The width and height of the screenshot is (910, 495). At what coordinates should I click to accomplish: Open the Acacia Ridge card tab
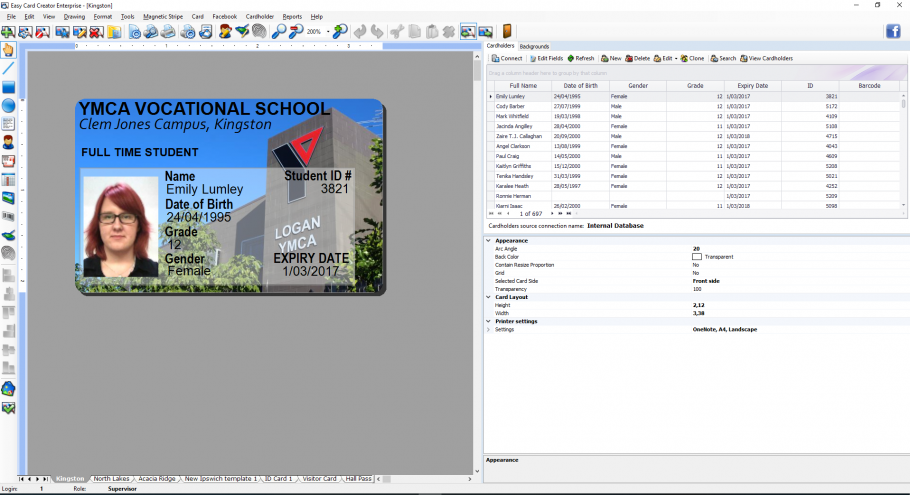coord(157,479)
